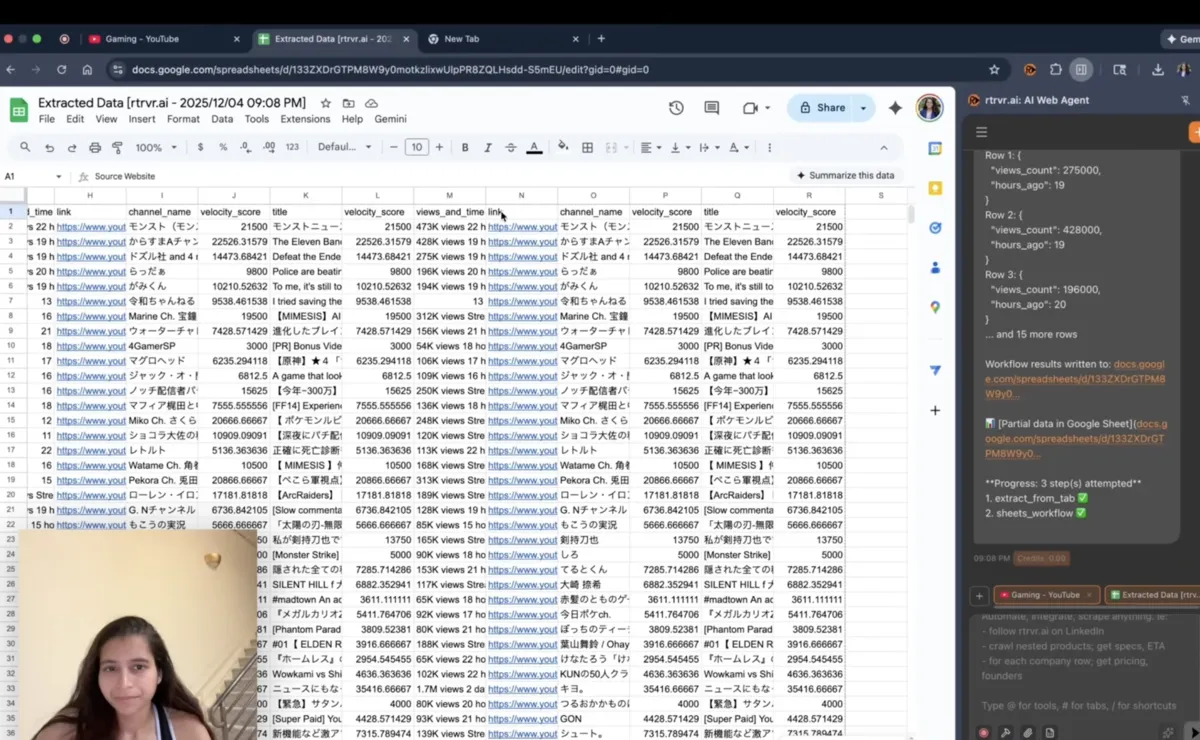The height and width of the screenshot is (740, 1200).
Task: Format as currency with the dollar icon
Action: (x=200, y=147)
